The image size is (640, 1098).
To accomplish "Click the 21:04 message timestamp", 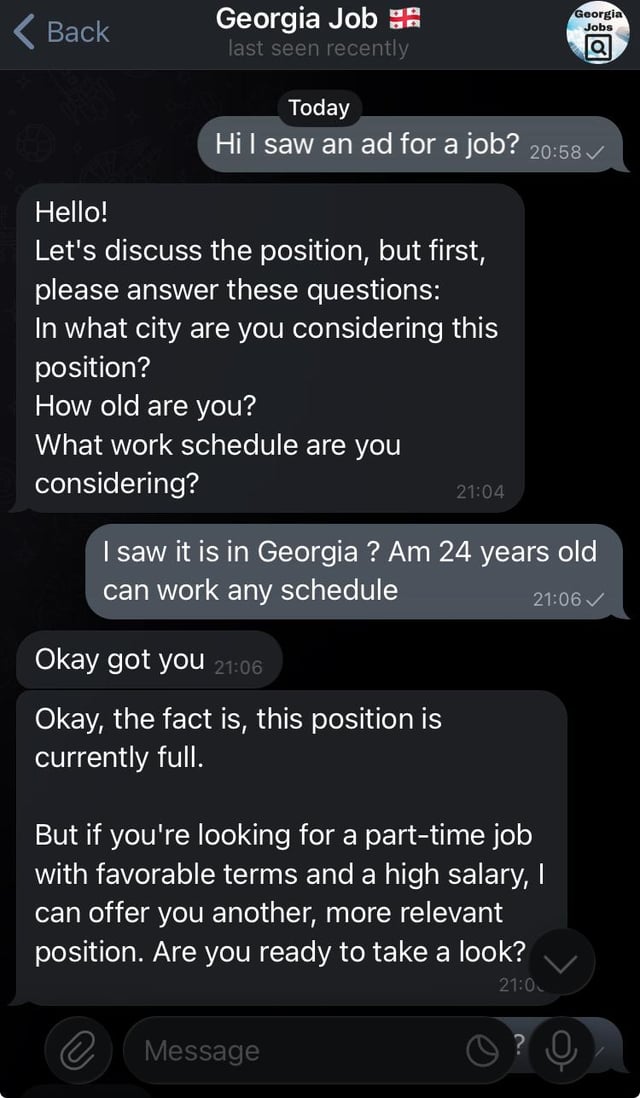I will (x=480, y=491).
